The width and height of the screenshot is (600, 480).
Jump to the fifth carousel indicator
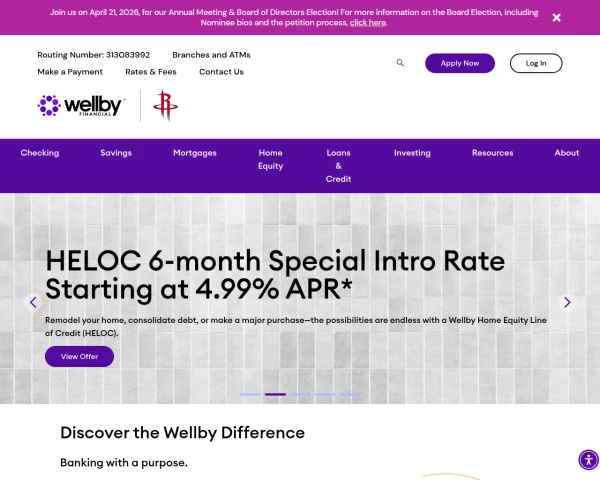pyautogui.click(x=350, y=394)
